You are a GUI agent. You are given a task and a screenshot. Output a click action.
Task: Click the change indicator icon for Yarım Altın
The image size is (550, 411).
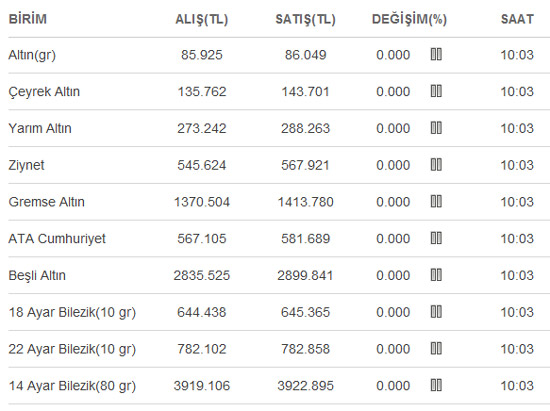[x=436, y=128]
